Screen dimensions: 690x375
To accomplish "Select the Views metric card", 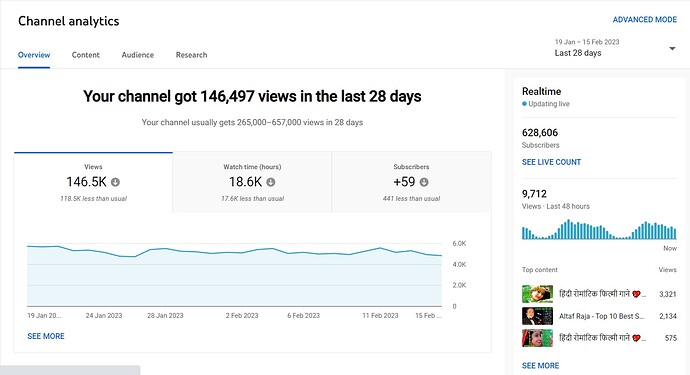I will click(93, 182).
